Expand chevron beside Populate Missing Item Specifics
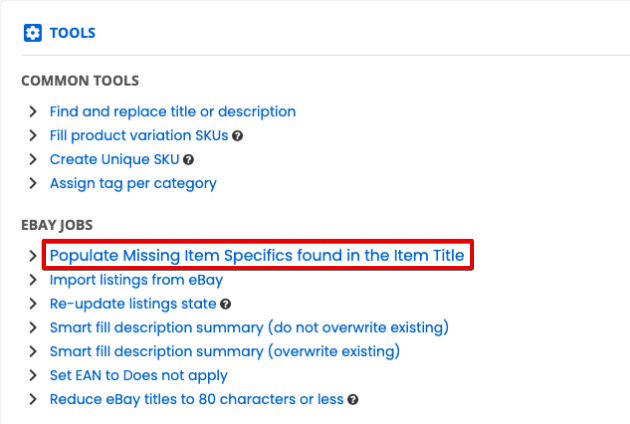The width and height of the screenshot is (630, 424). tap(33, 256)
